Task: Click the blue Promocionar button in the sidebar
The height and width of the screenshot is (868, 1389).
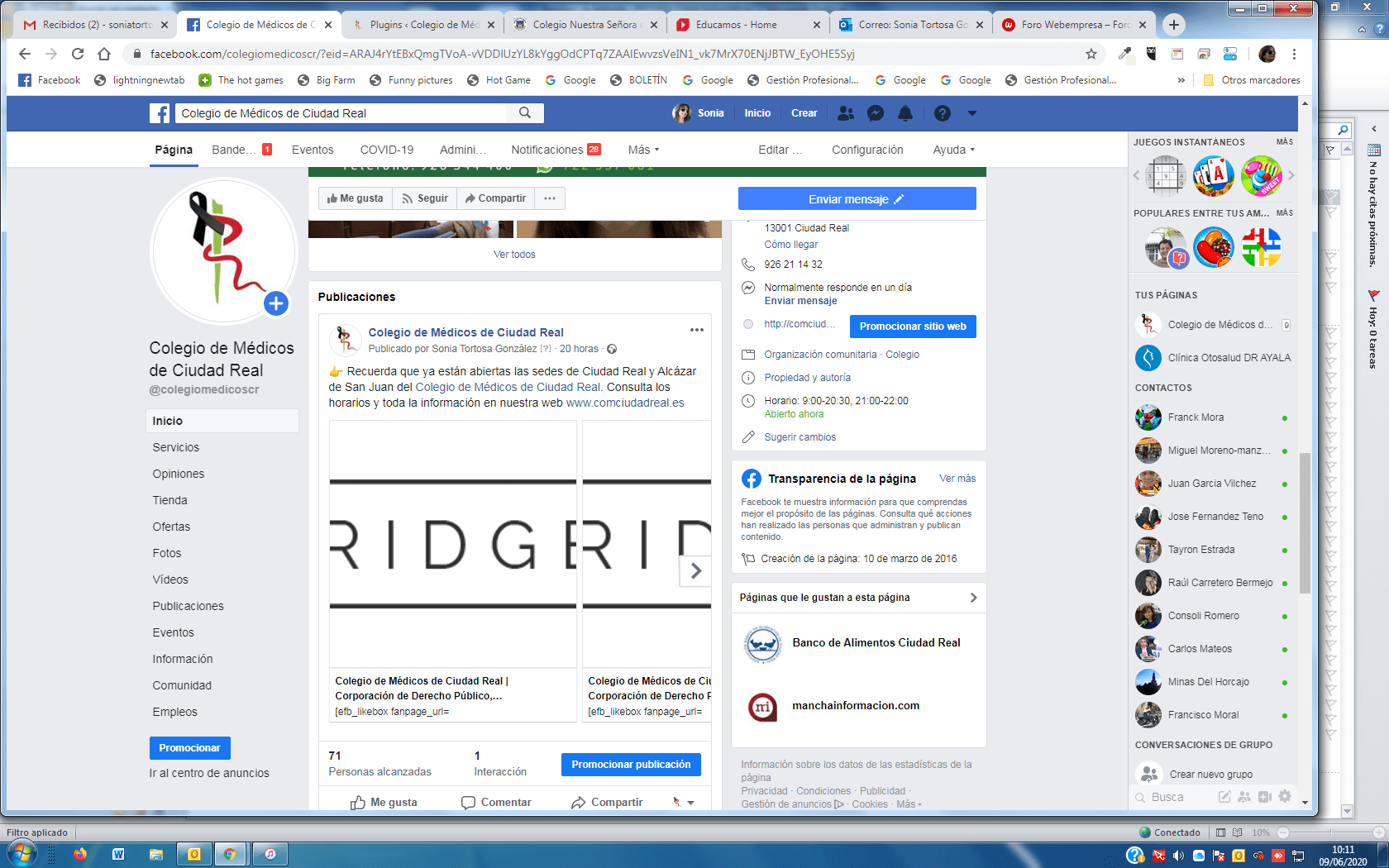Action: [x=190, y=748]
